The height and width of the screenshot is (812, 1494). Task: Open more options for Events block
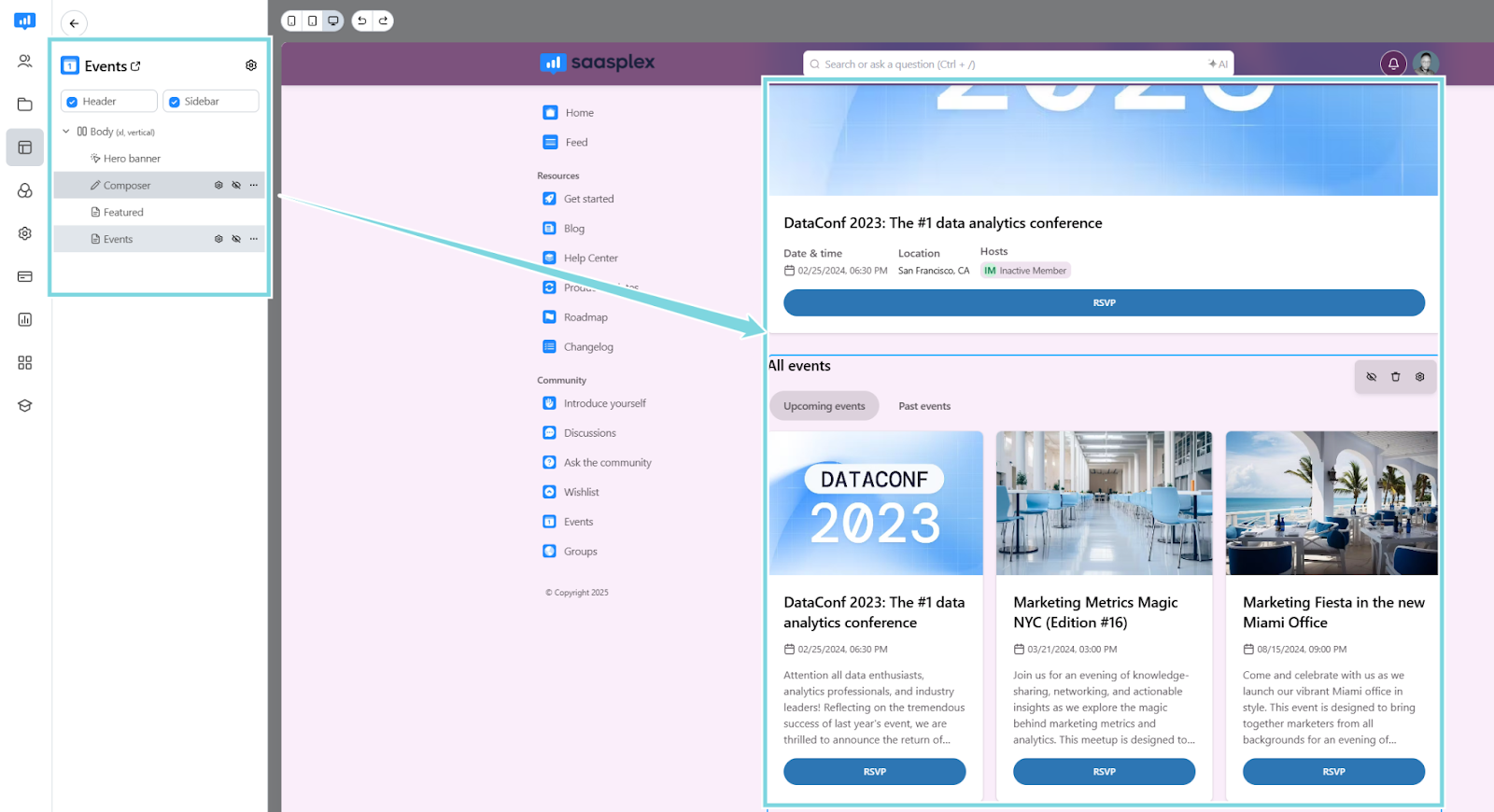[254, 239]
